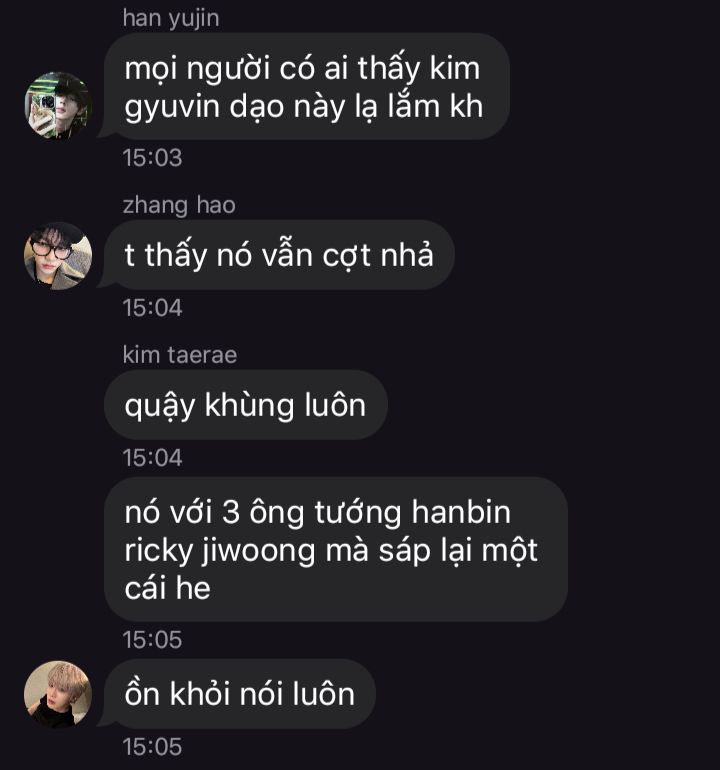Open han yujin's profile picture
Screen dimensions: 720x770
(x=58, y=106)
